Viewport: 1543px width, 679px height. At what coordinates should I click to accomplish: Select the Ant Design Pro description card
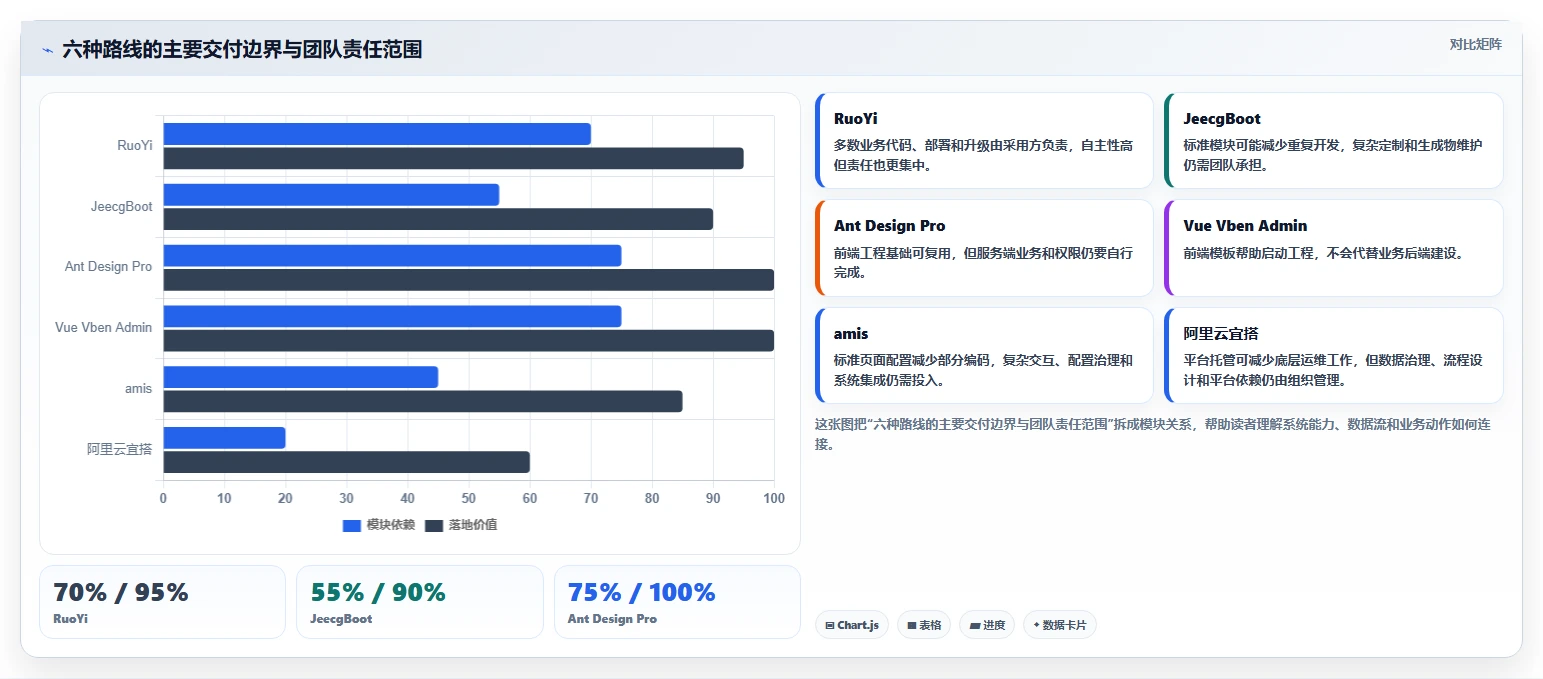point(985,248)
